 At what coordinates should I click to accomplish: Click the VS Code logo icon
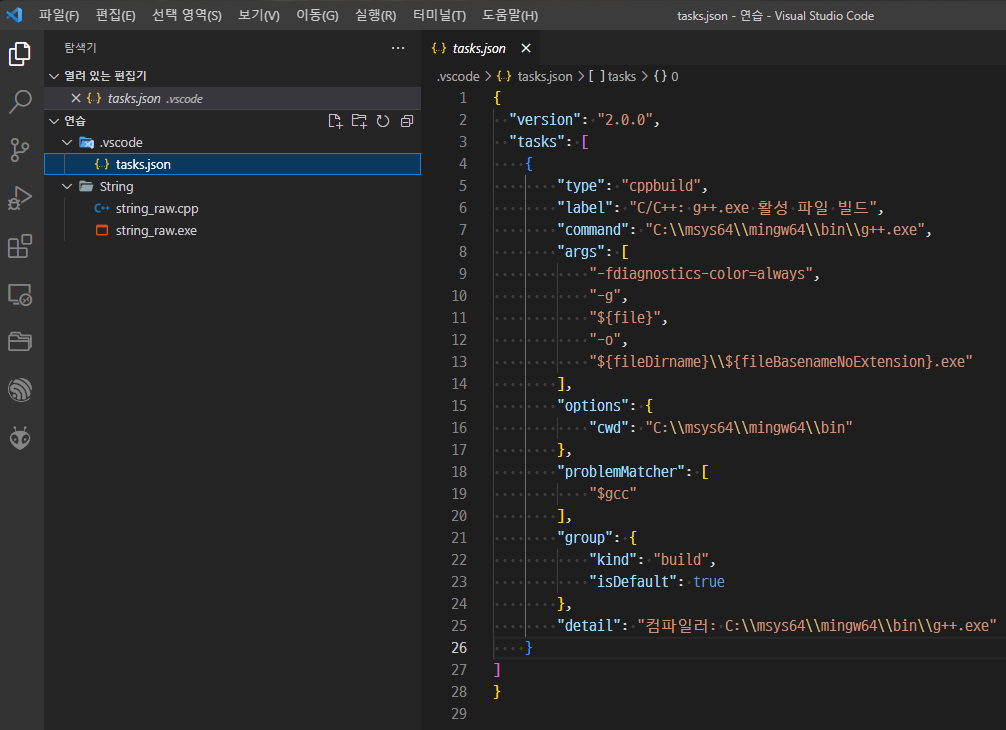[x=14, y=15]
